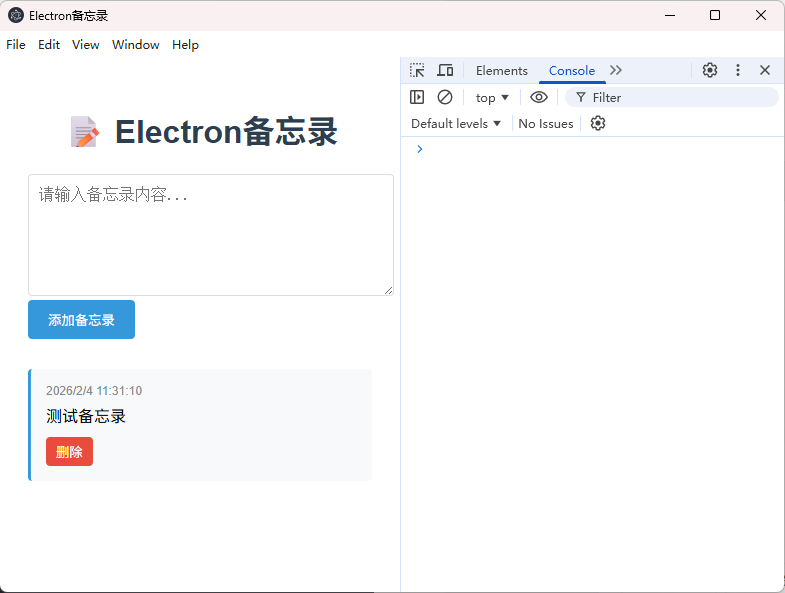This screenshot has width=785, height=593.
Task: Click the textarea resize handle corner
Action: click(x=388, y=290)
